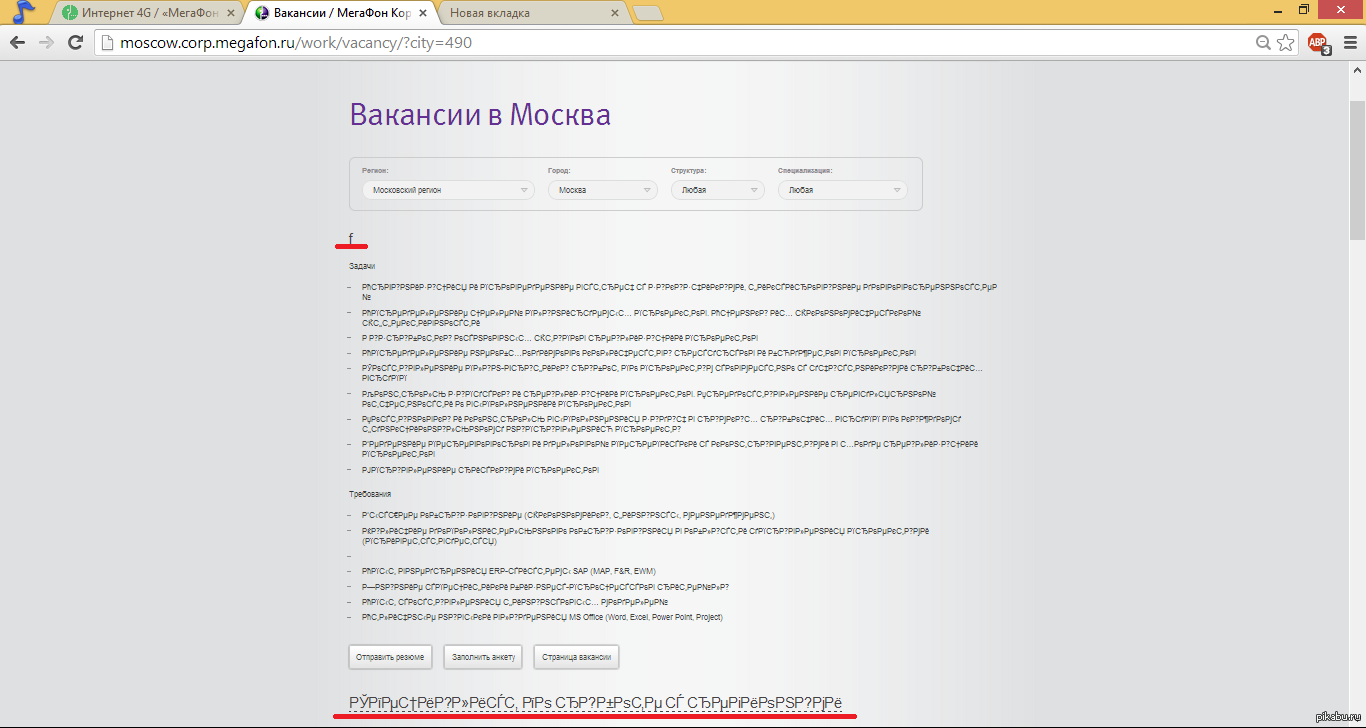1366x728 pixels.
Task: Click the Вакансии в Москва heading
Action: pos(480,114)
